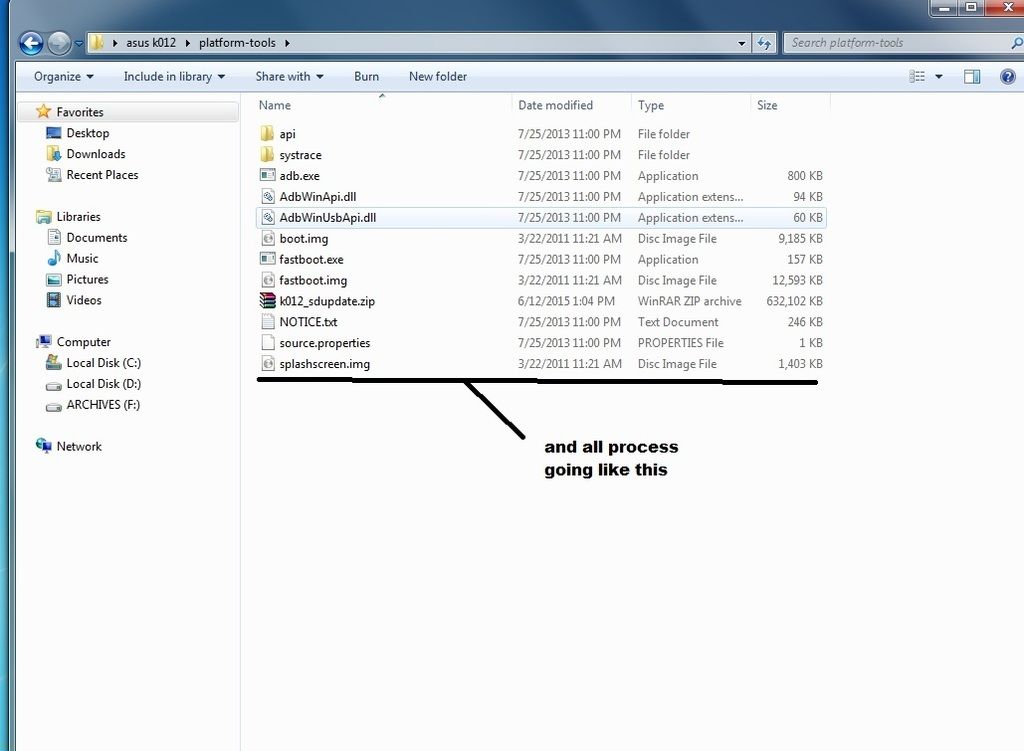
Task: Open the Share with dropdown
Action: pos(289,76)
